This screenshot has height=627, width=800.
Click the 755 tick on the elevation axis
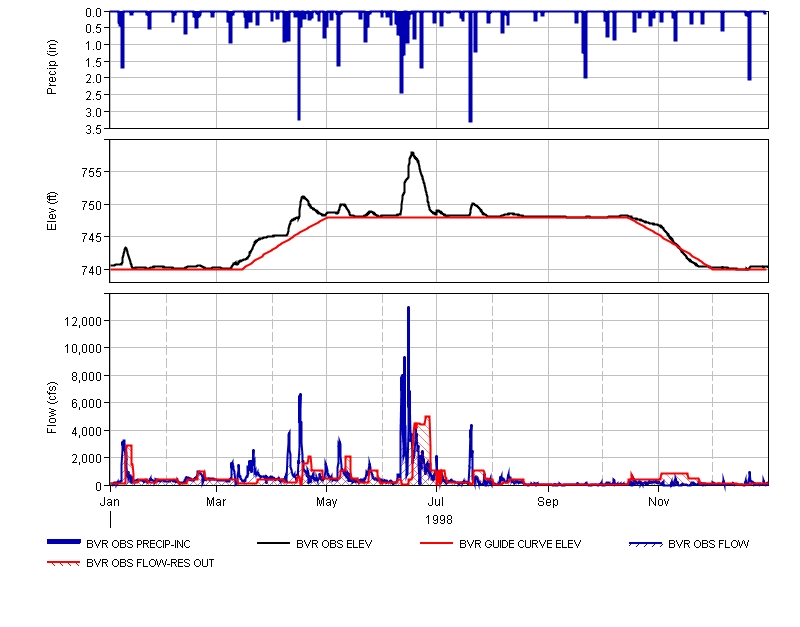[91, 173]
